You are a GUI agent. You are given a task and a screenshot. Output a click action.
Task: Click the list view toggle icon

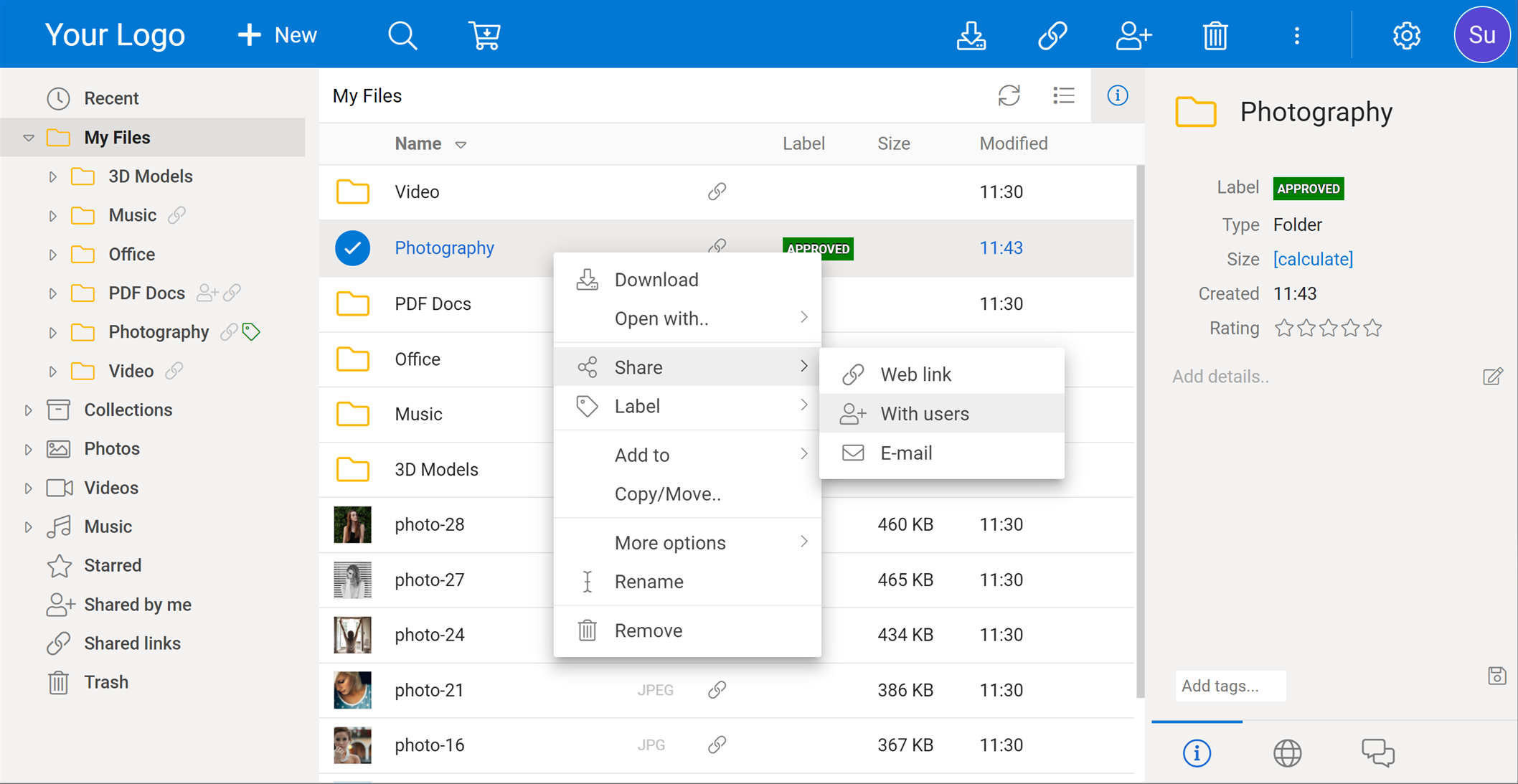click(1063, 96)
